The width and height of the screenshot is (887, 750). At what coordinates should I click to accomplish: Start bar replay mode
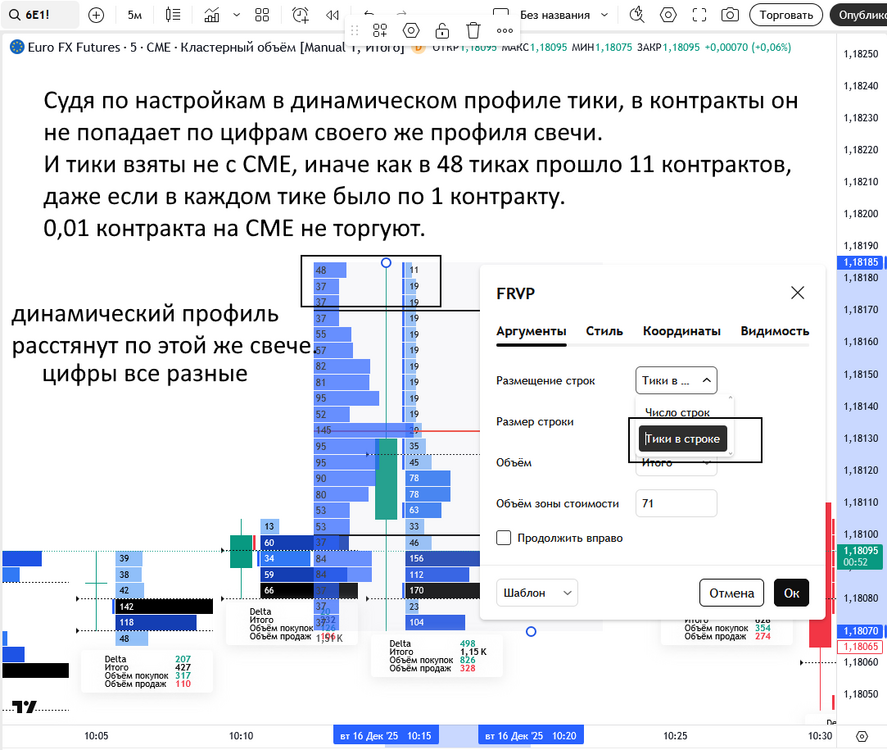pos(333,15)
